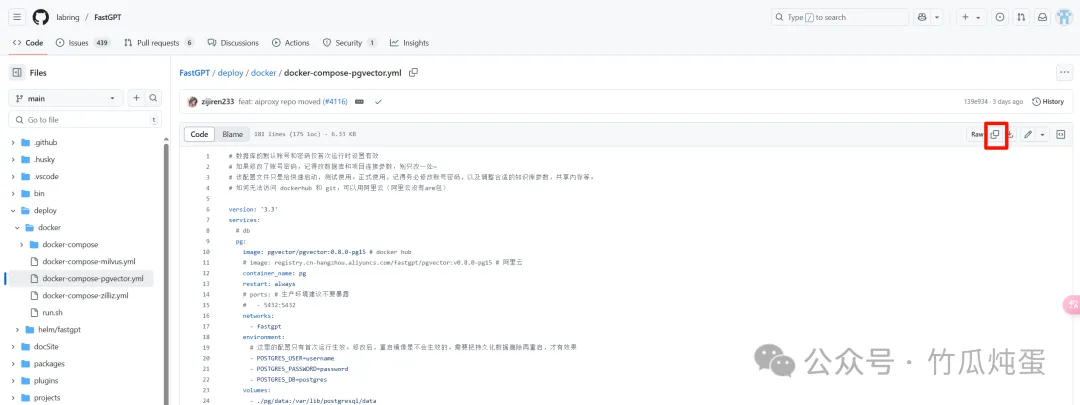The width and height of the screenshot is (1080, 405).
Task: Copy raw file contents icon
Action: click(x=995, y=134)
